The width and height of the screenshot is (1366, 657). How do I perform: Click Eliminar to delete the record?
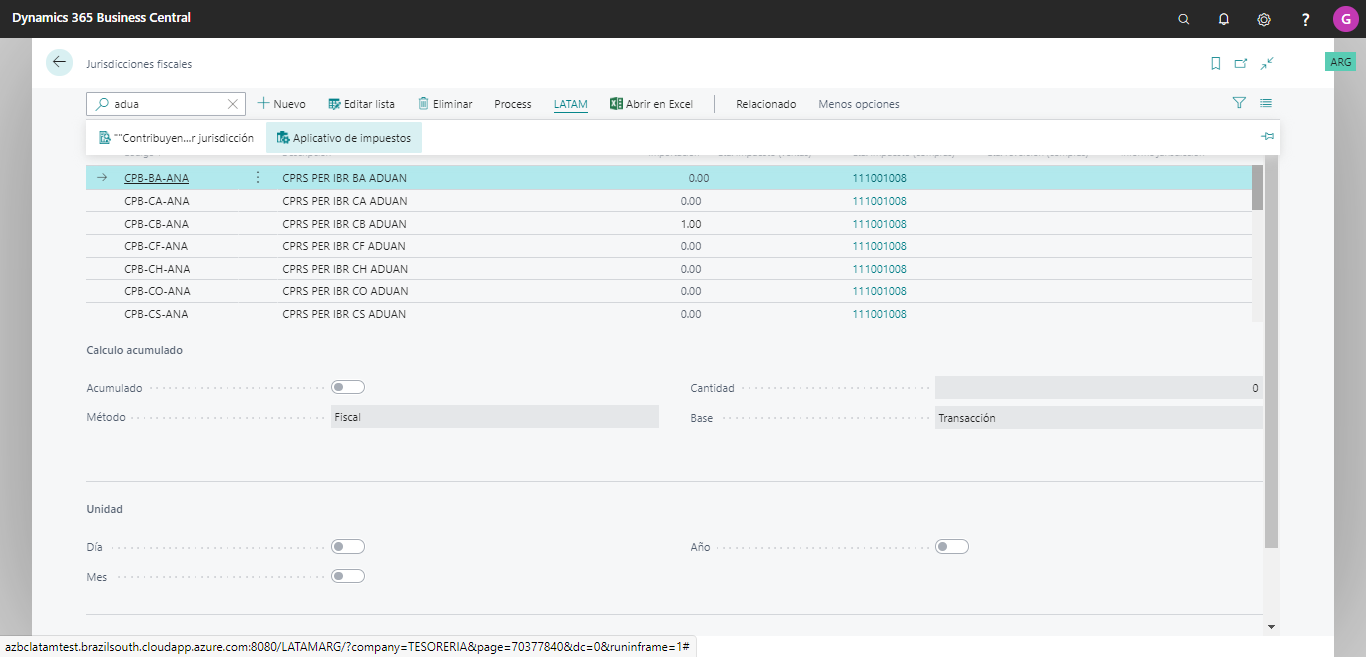tap(445, 104)
